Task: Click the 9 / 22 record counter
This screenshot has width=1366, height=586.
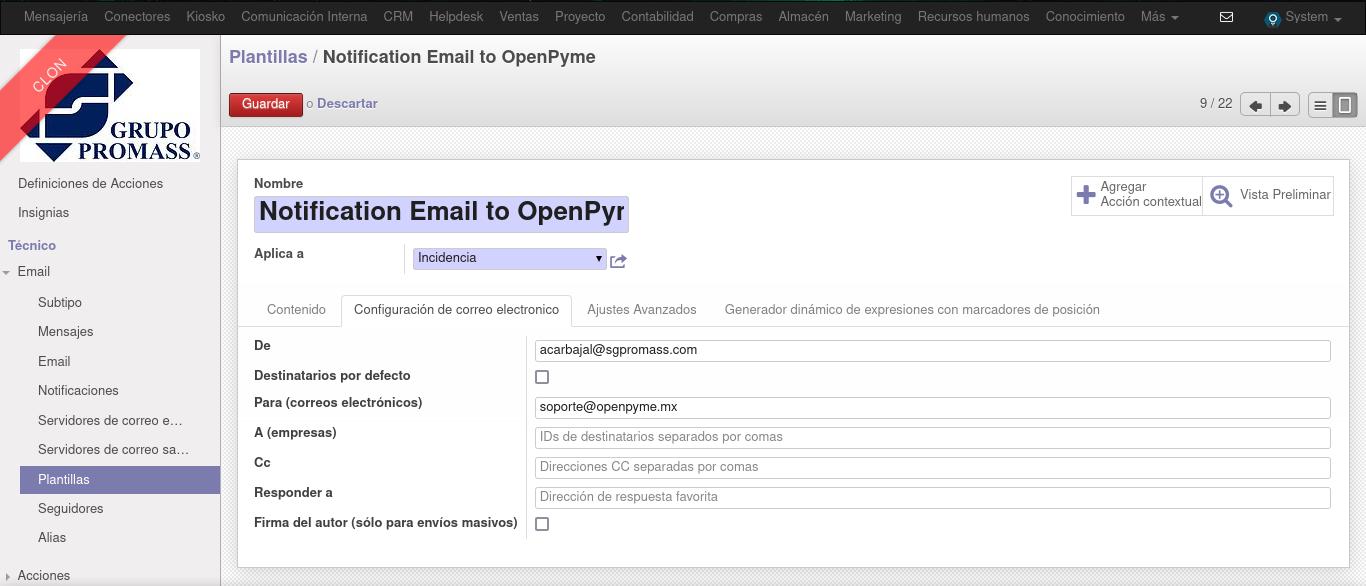Action: (1216, 104)
